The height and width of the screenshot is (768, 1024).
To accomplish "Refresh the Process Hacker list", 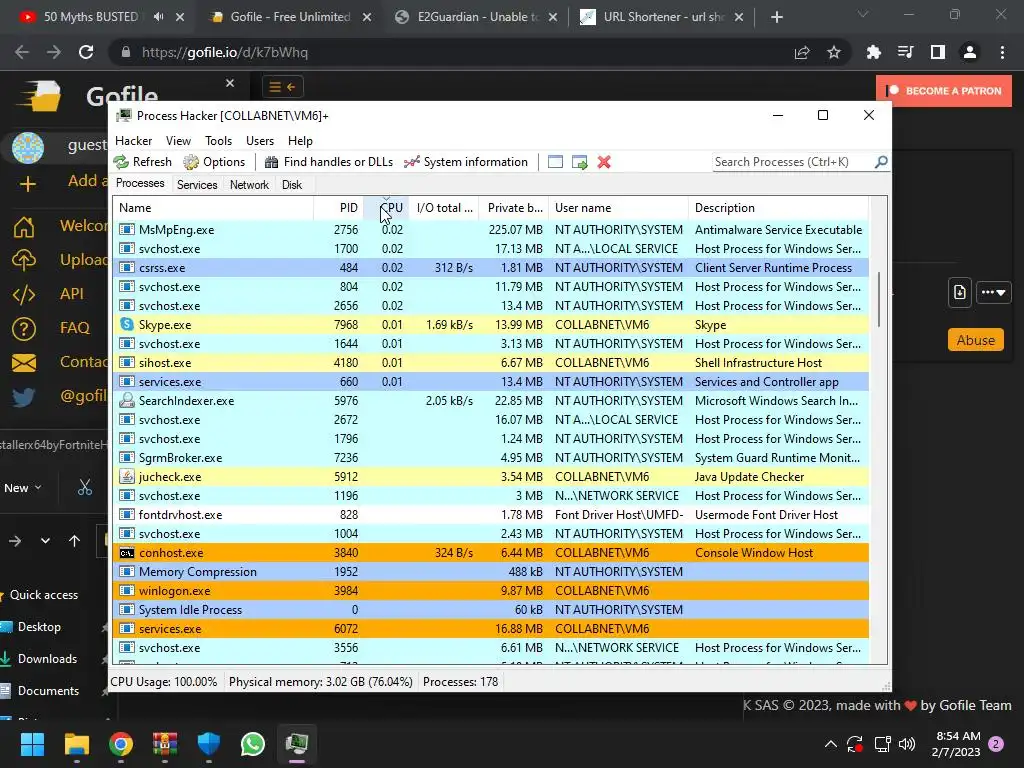I will [142, 162].
